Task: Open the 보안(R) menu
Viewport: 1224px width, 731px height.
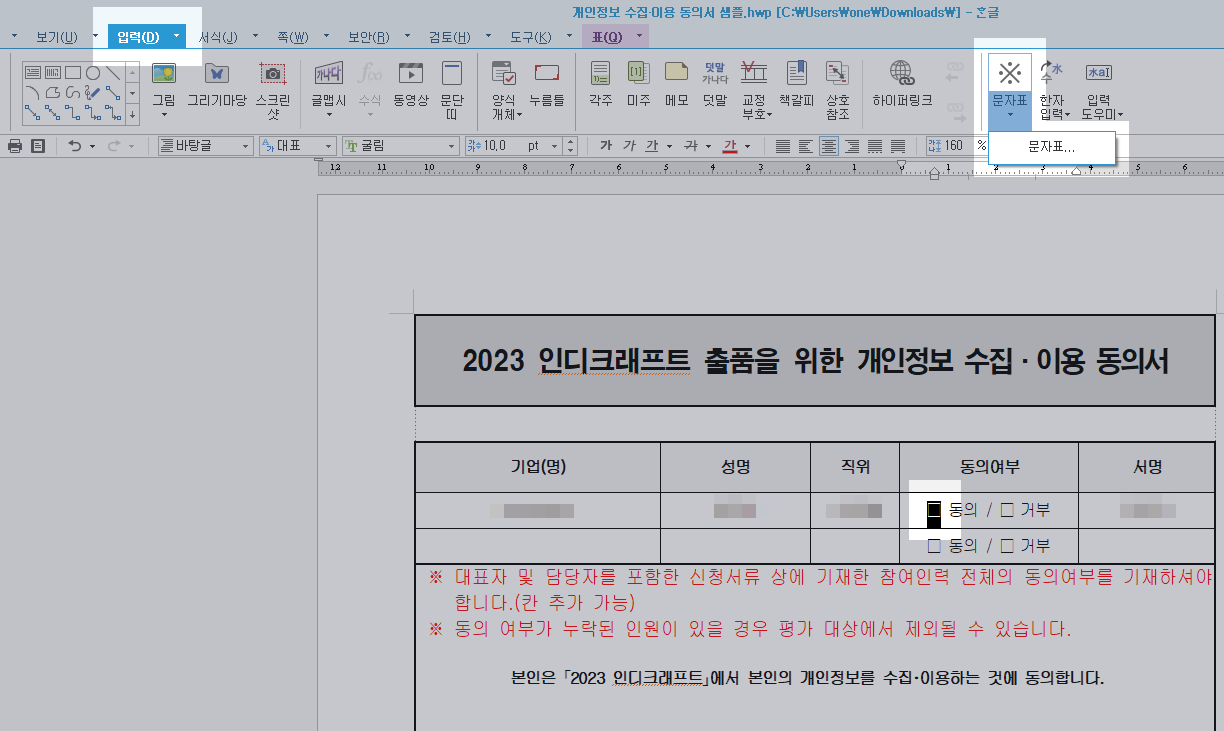Action: coord(368,37)
